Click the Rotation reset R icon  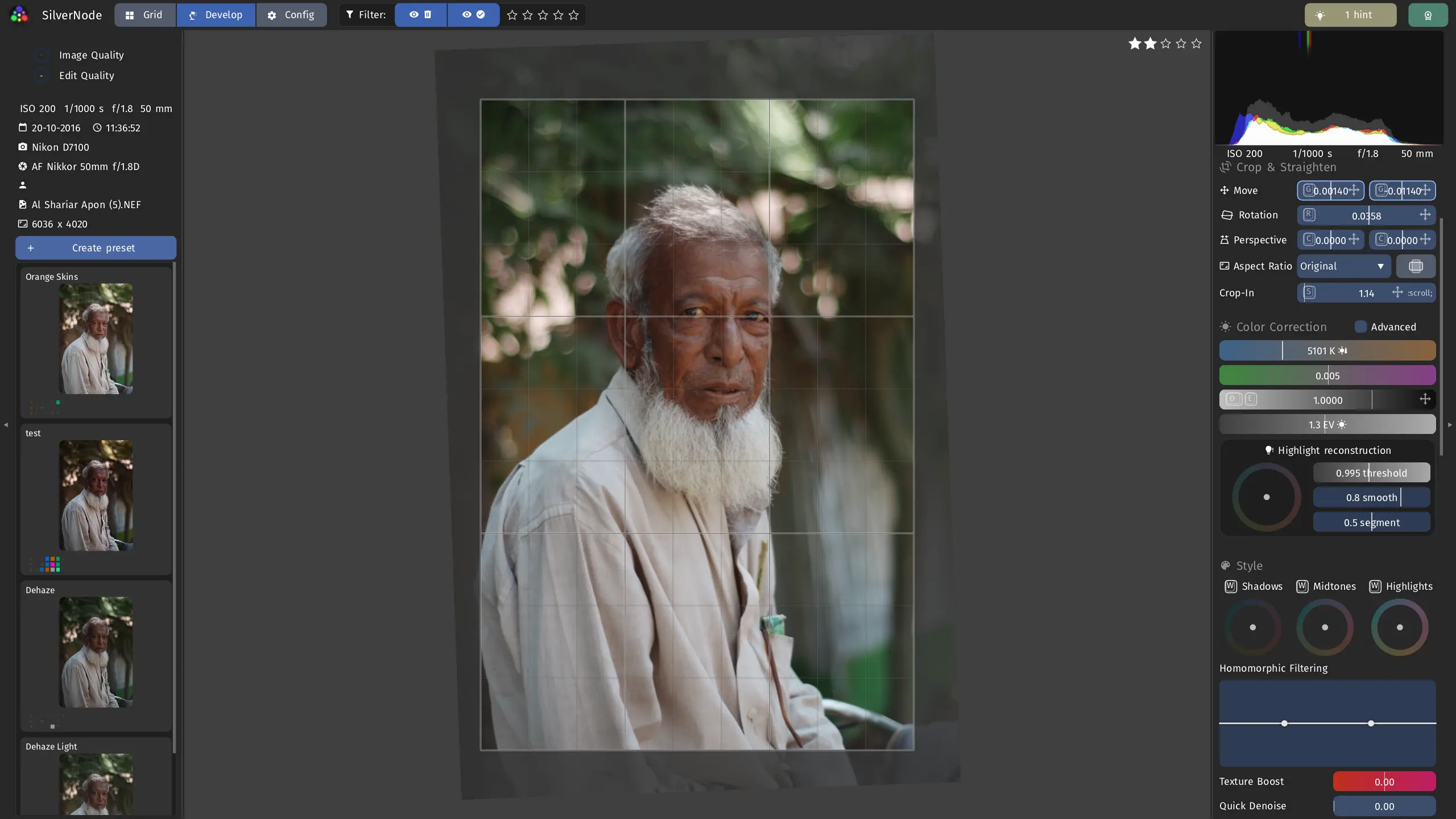tap(1309, 215)
